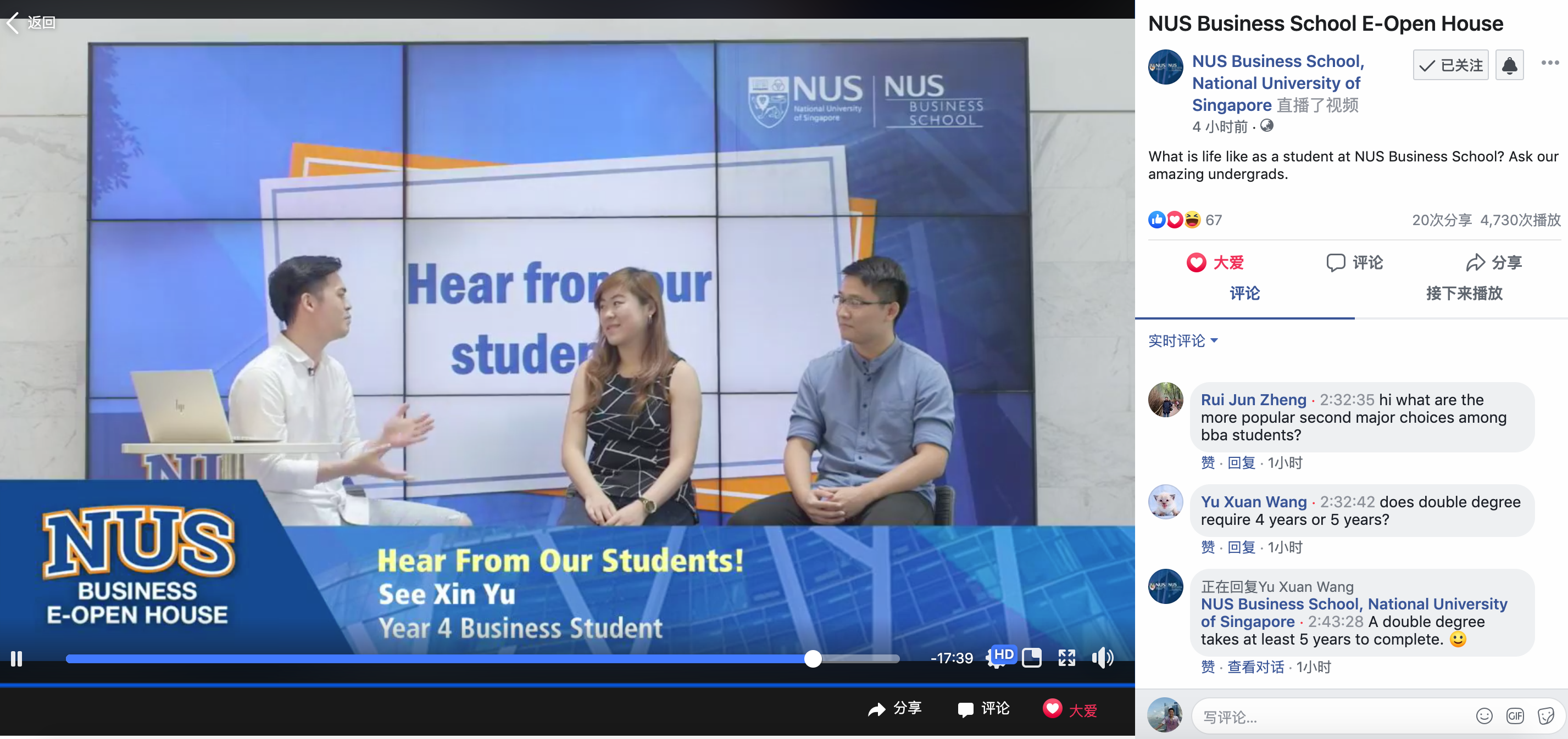Mute the video volume
The image size is (1568, 739).
(x=1102, y=658)
